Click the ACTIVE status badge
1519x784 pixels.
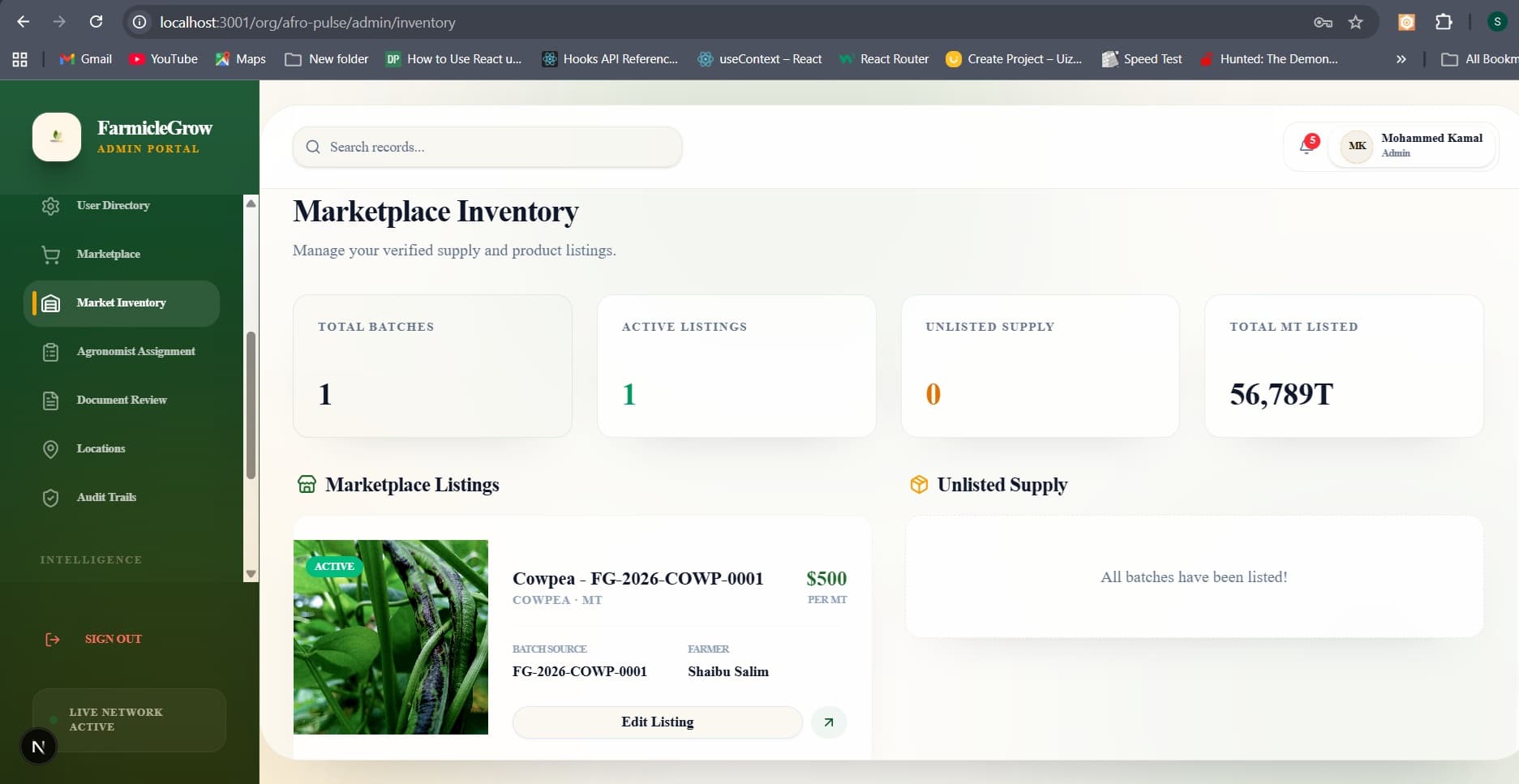click(x=334, y=567)
